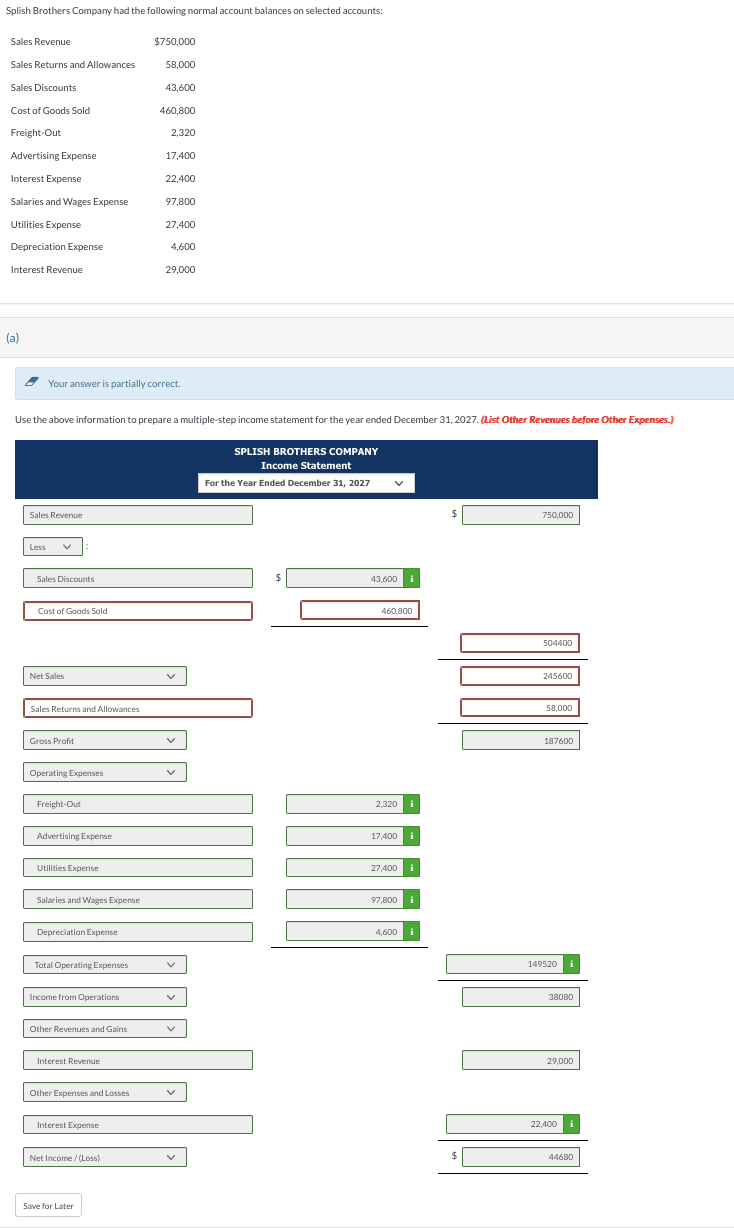Click the 43,600 amount field

click(345, 579)
